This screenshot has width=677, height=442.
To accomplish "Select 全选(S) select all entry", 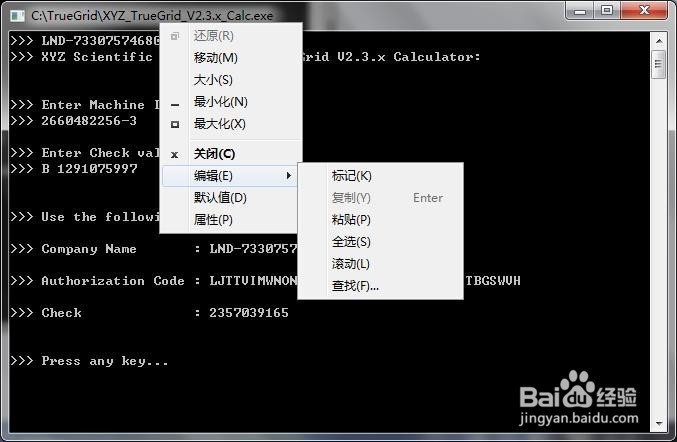I will click(x=380, y=242).
